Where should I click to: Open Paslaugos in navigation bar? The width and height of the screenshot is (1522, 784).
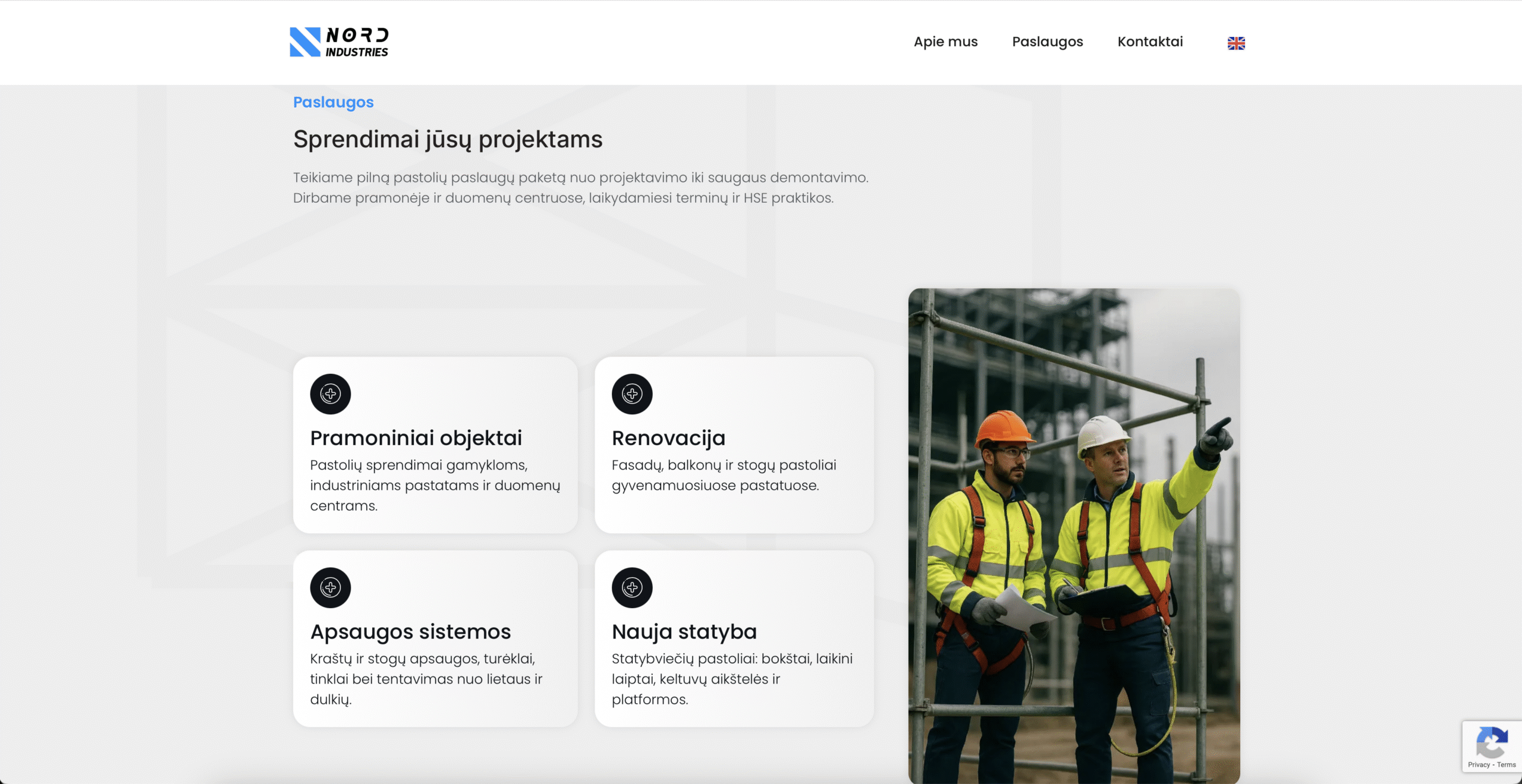click(1048, 42)
